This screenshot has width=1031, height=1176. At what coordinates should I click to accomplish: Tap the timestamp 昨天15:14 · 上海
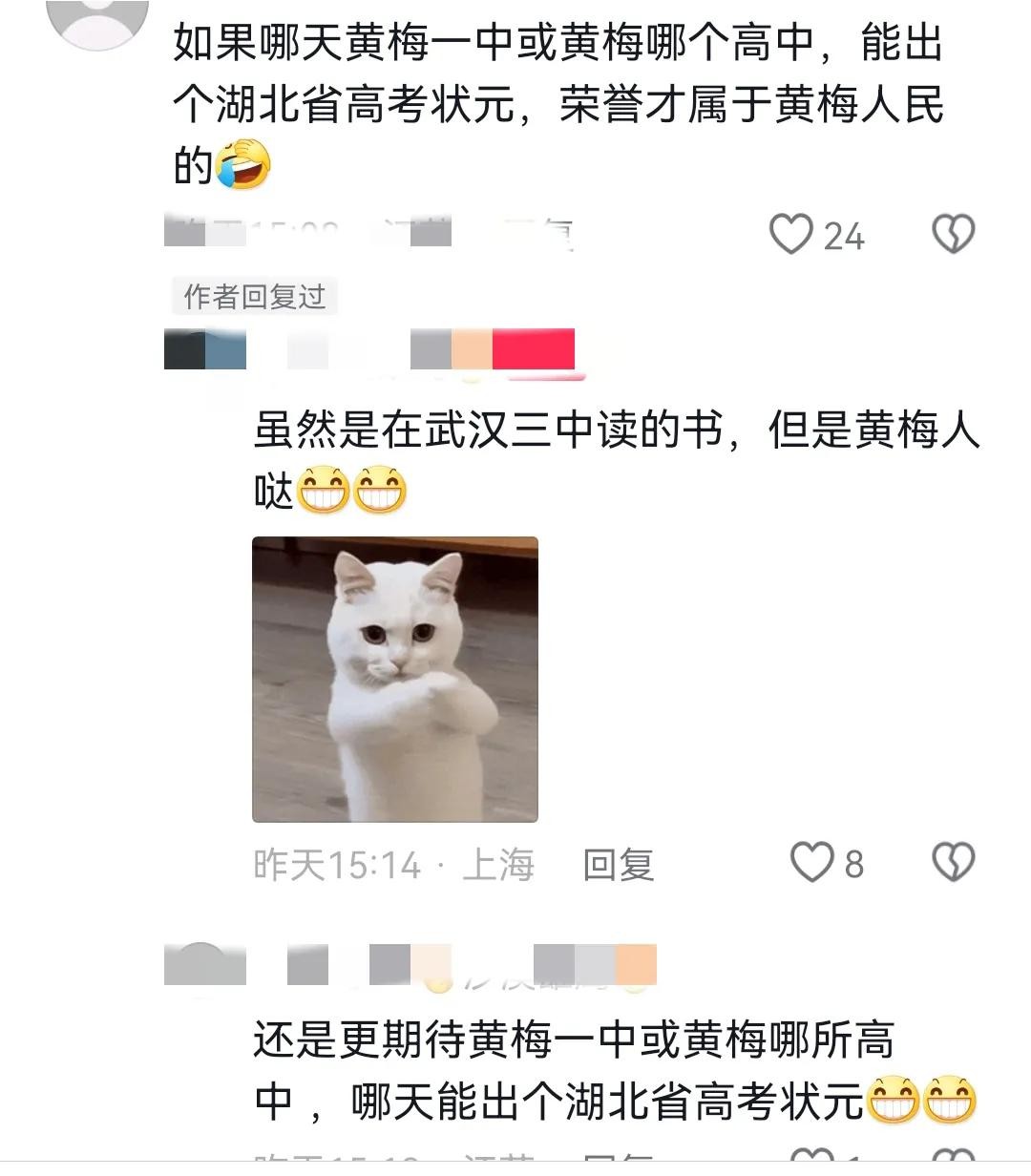point(393,865)
